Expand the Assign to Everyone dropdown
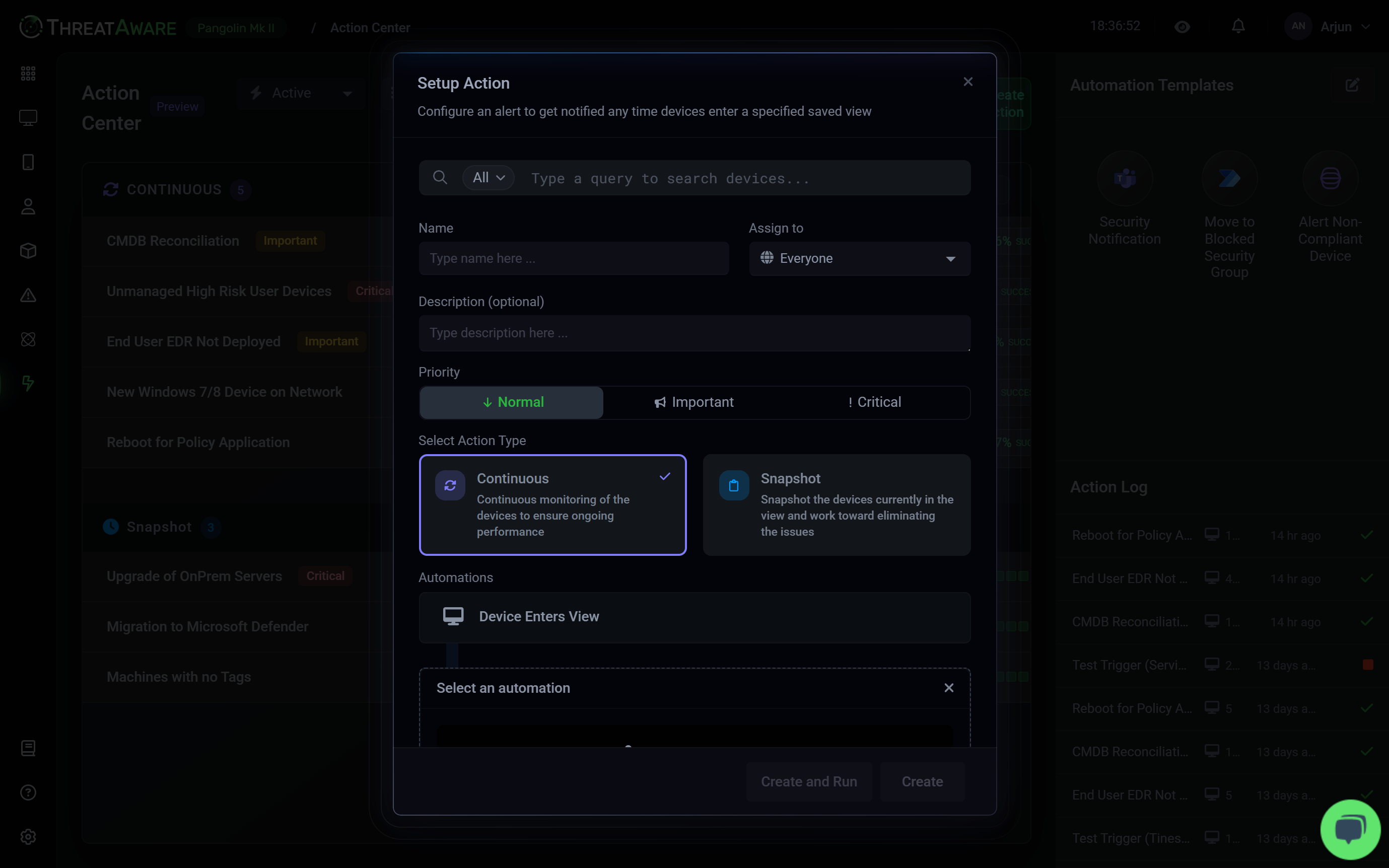 tap(859, 258)
